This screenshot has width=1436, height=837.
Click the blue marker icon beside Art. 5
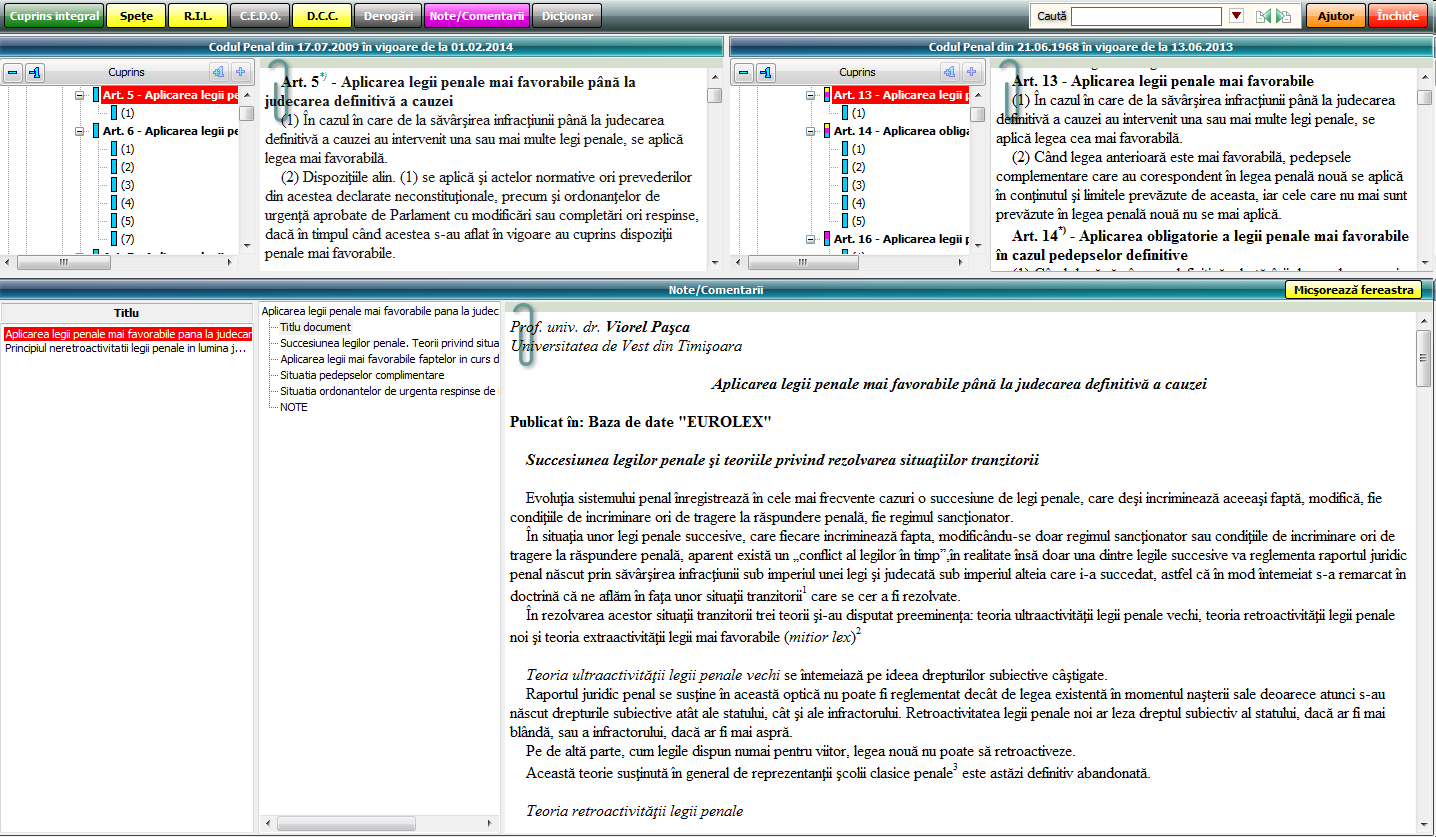97,95
